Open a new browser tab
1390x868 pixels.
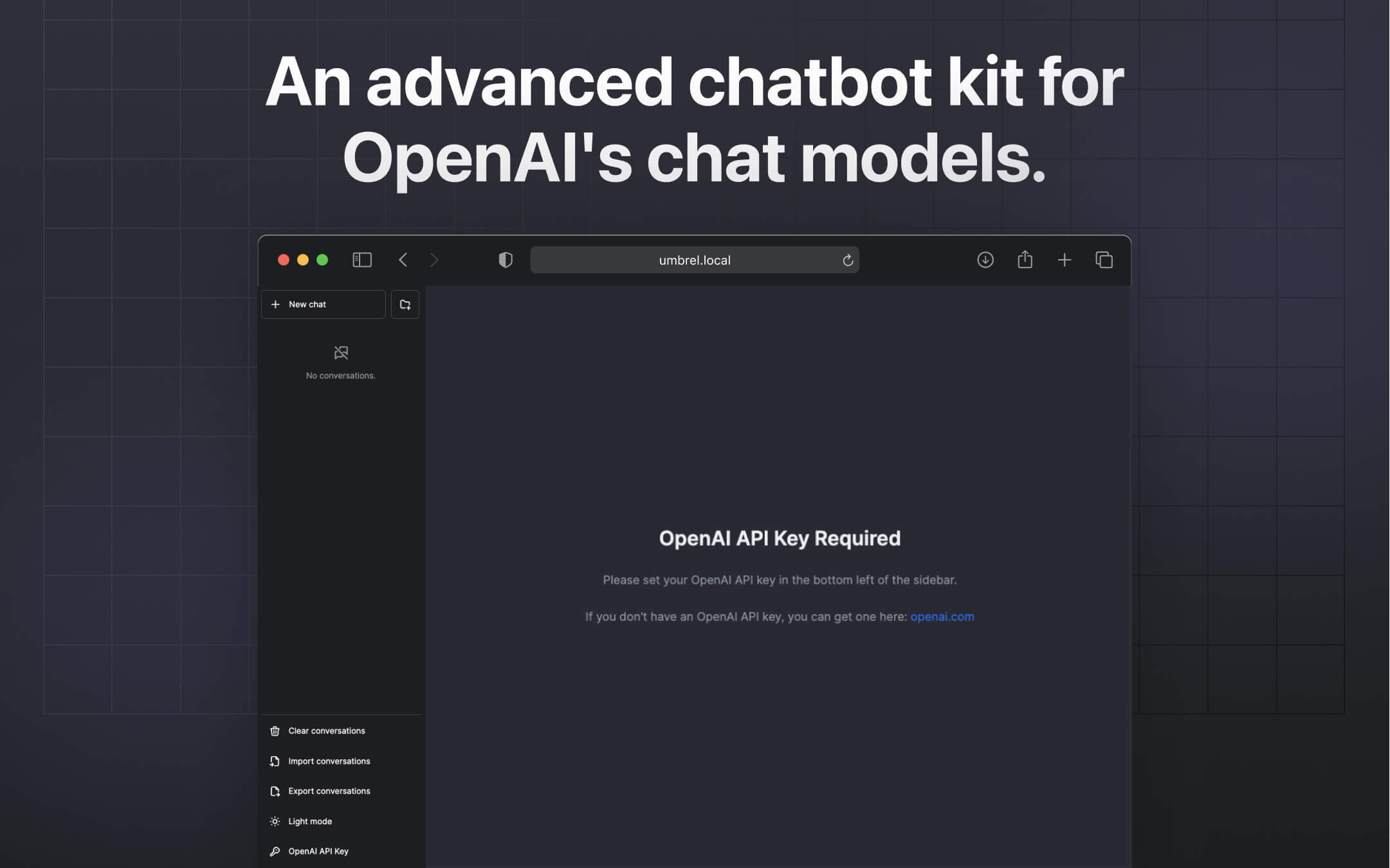[x=1065, y=260]
